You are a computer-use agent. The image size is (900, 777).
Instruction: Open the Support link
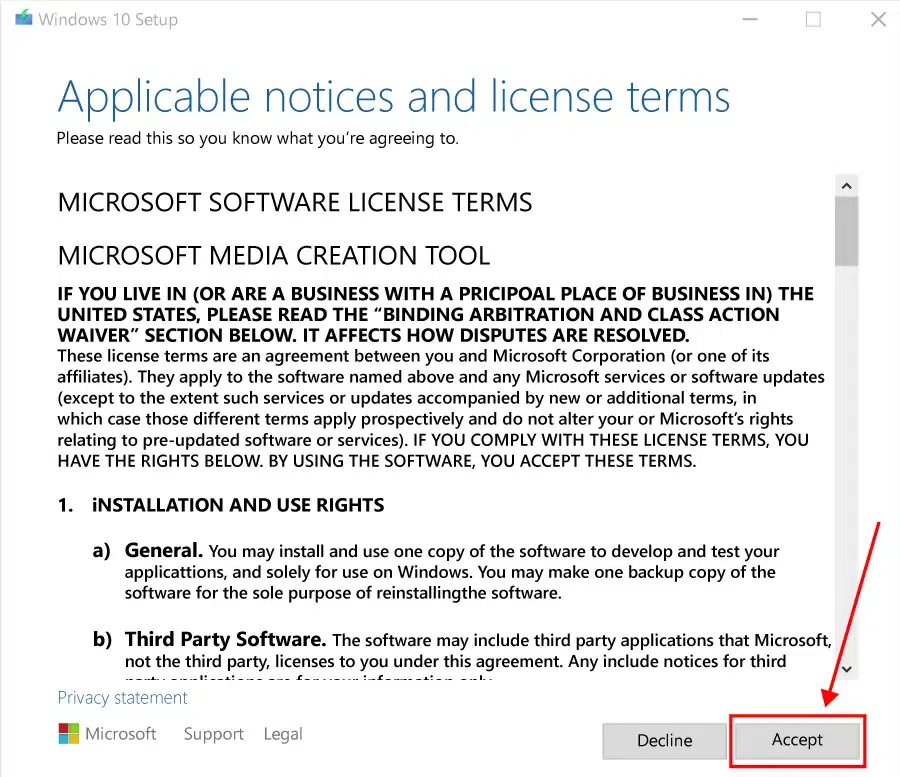click(214, 734)
